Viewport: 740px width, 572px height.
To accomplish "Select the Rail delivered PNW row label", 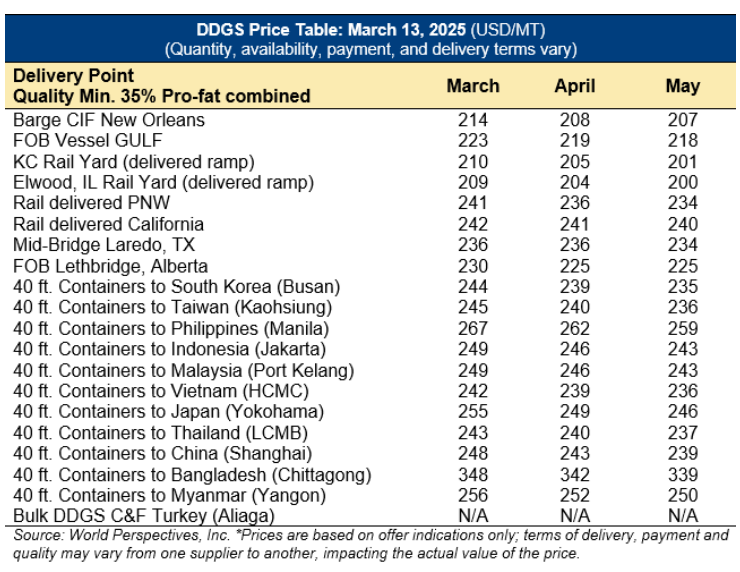I will click(92, 203).
